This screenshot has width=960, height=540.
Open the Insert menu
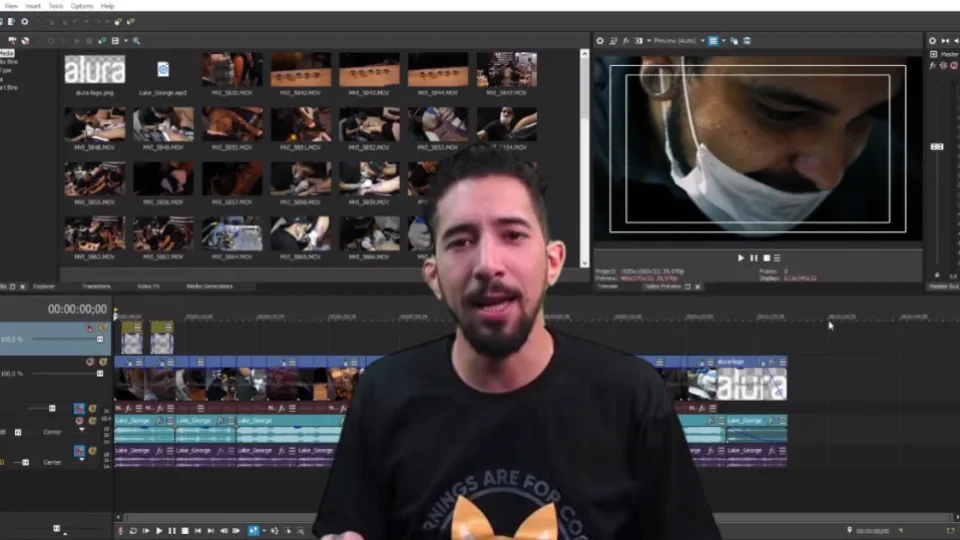pyautogui.click(x=33, y=6)
